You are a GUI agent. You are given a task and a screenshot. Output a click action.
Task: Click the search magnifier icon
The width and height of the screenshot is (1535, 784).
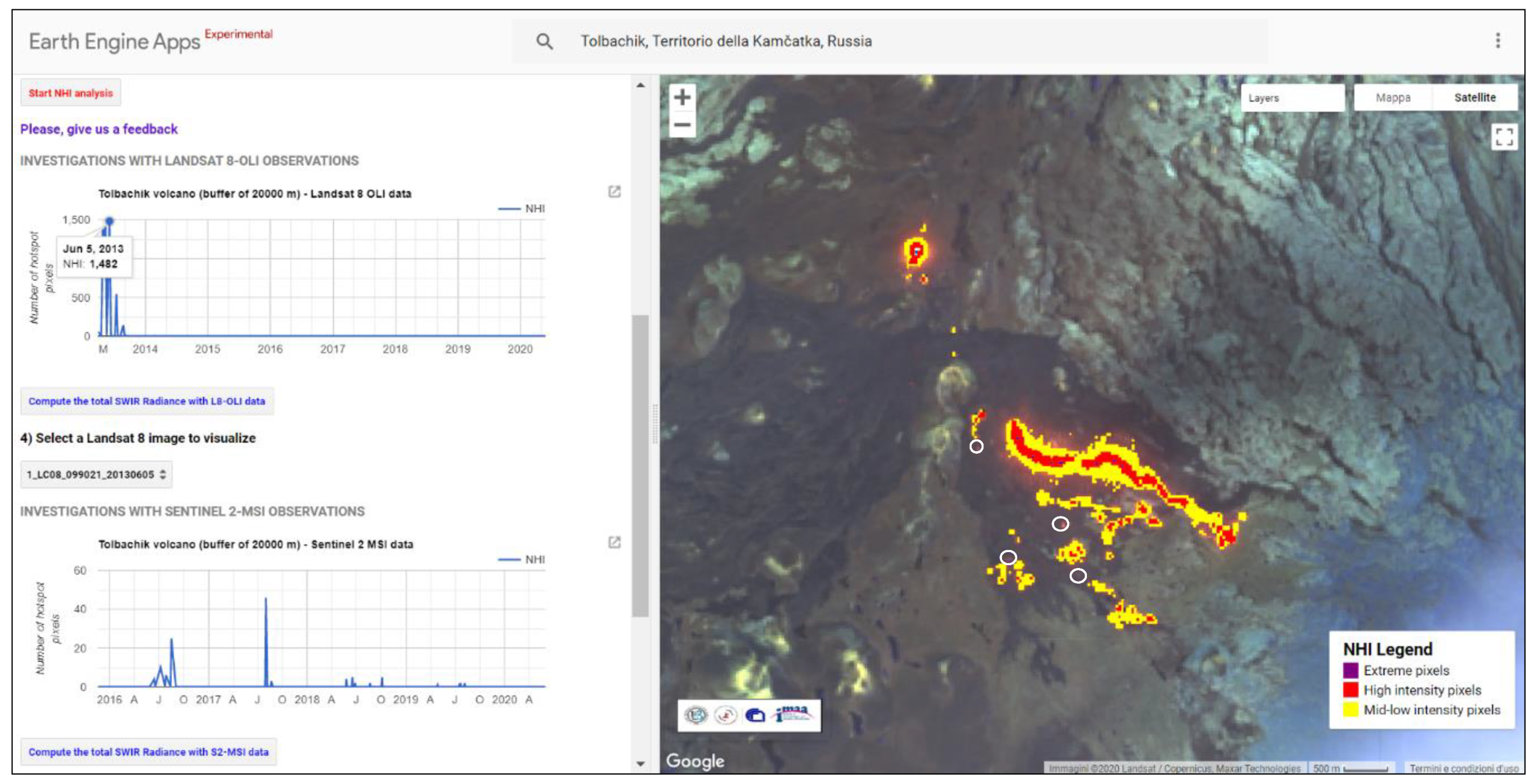coord(544,41)
